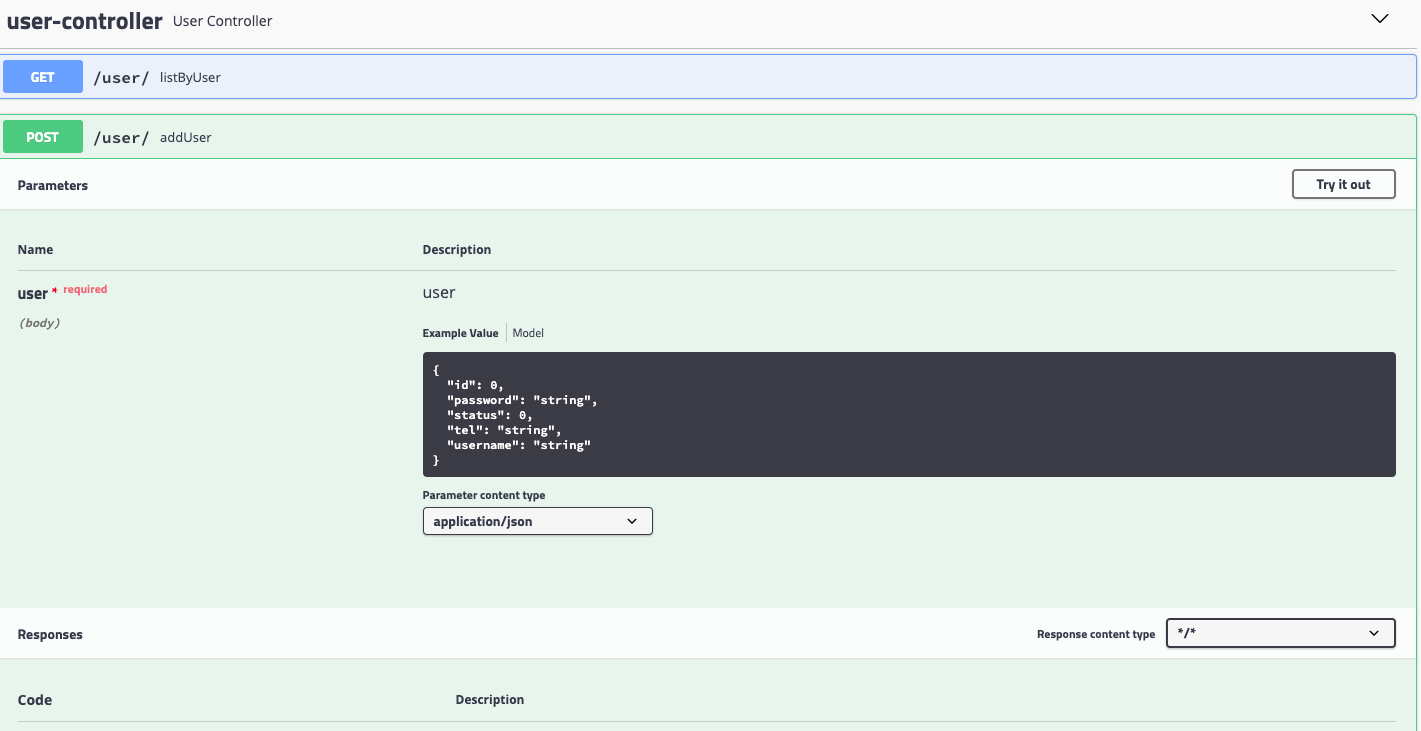Click the green POST method badge
The width and height of the screenshot is (1421, 731).
[43, 137]
